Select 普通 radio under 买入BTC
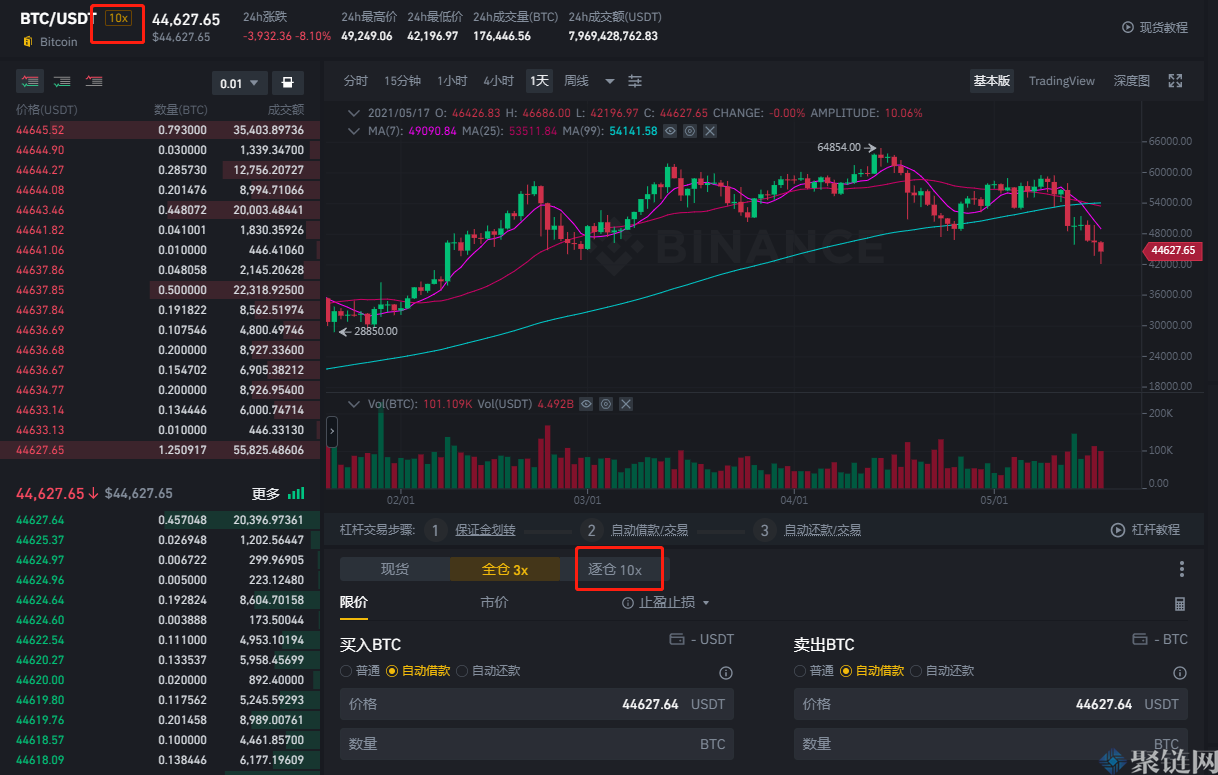 point(346,671)
